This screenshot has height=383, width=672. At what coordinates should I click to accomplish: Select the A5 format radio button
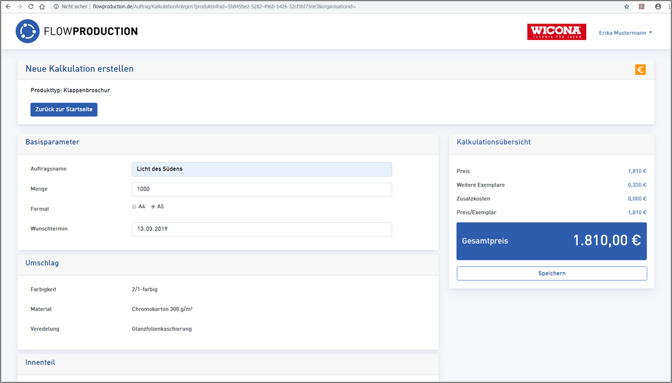click(153, 206)
